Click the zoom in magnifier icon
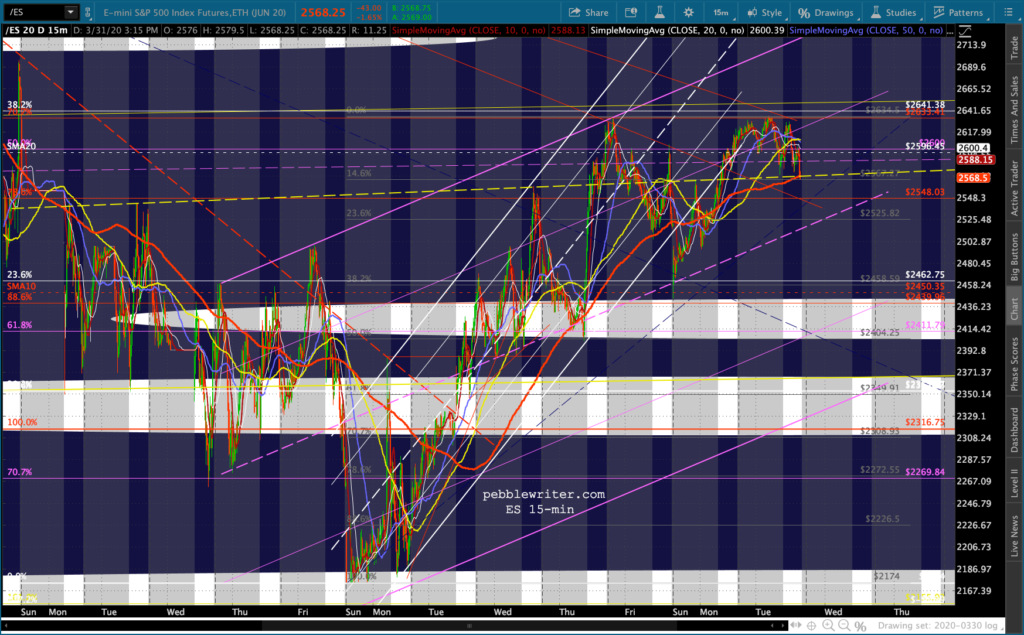 (x=827, y=625)
